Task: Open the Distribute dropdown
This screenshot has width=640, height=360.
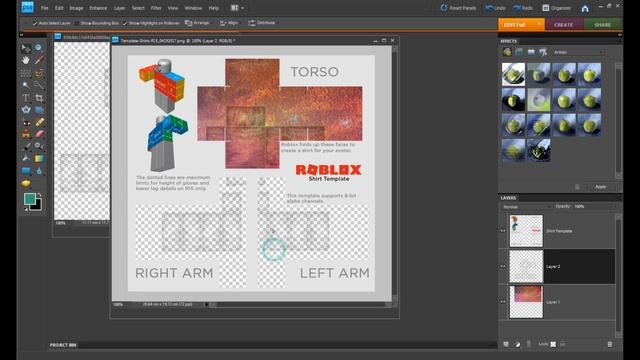Action: [x=263, y=23]
